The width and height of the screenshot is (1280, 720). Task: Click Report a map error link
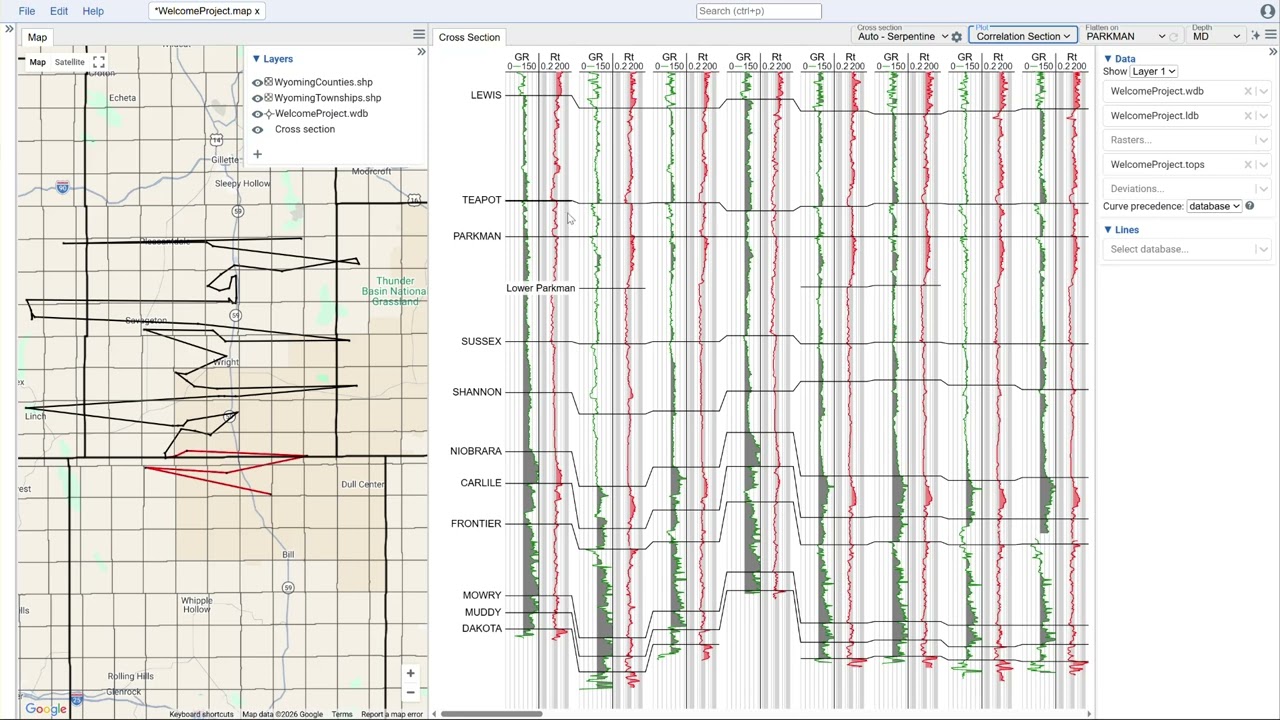(392, 714)
